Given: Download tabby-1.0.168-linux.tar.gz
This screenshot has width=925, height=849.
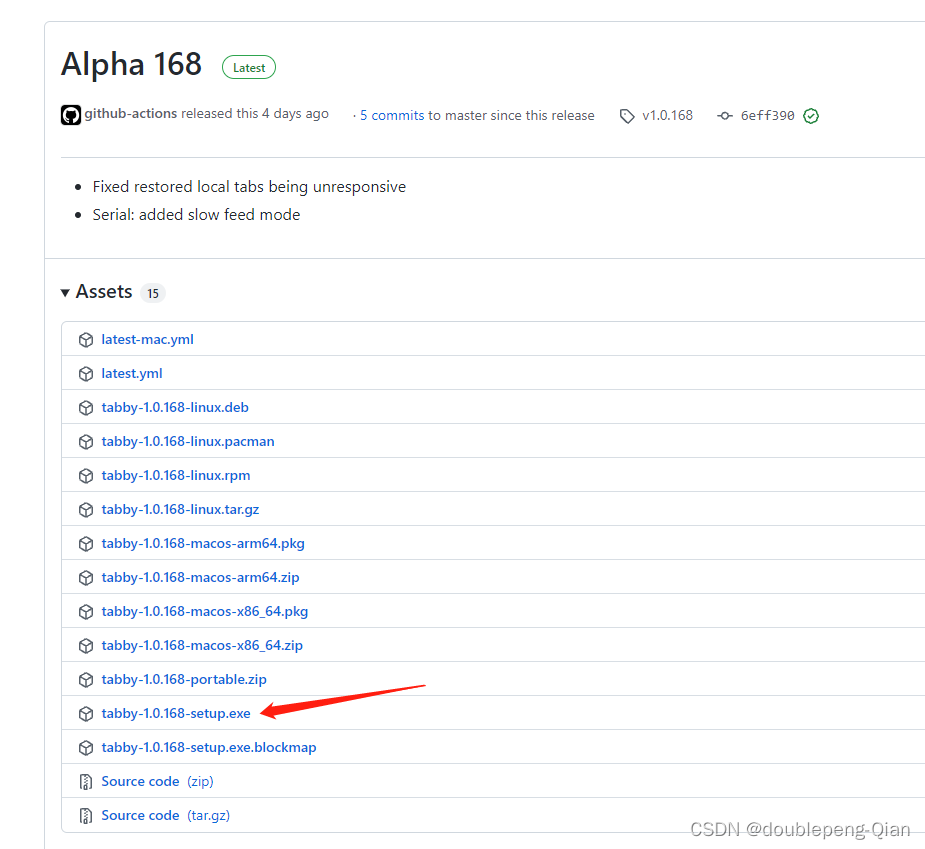Looking at the screenshot, I should pyautogui.click(x=180, y=509).
